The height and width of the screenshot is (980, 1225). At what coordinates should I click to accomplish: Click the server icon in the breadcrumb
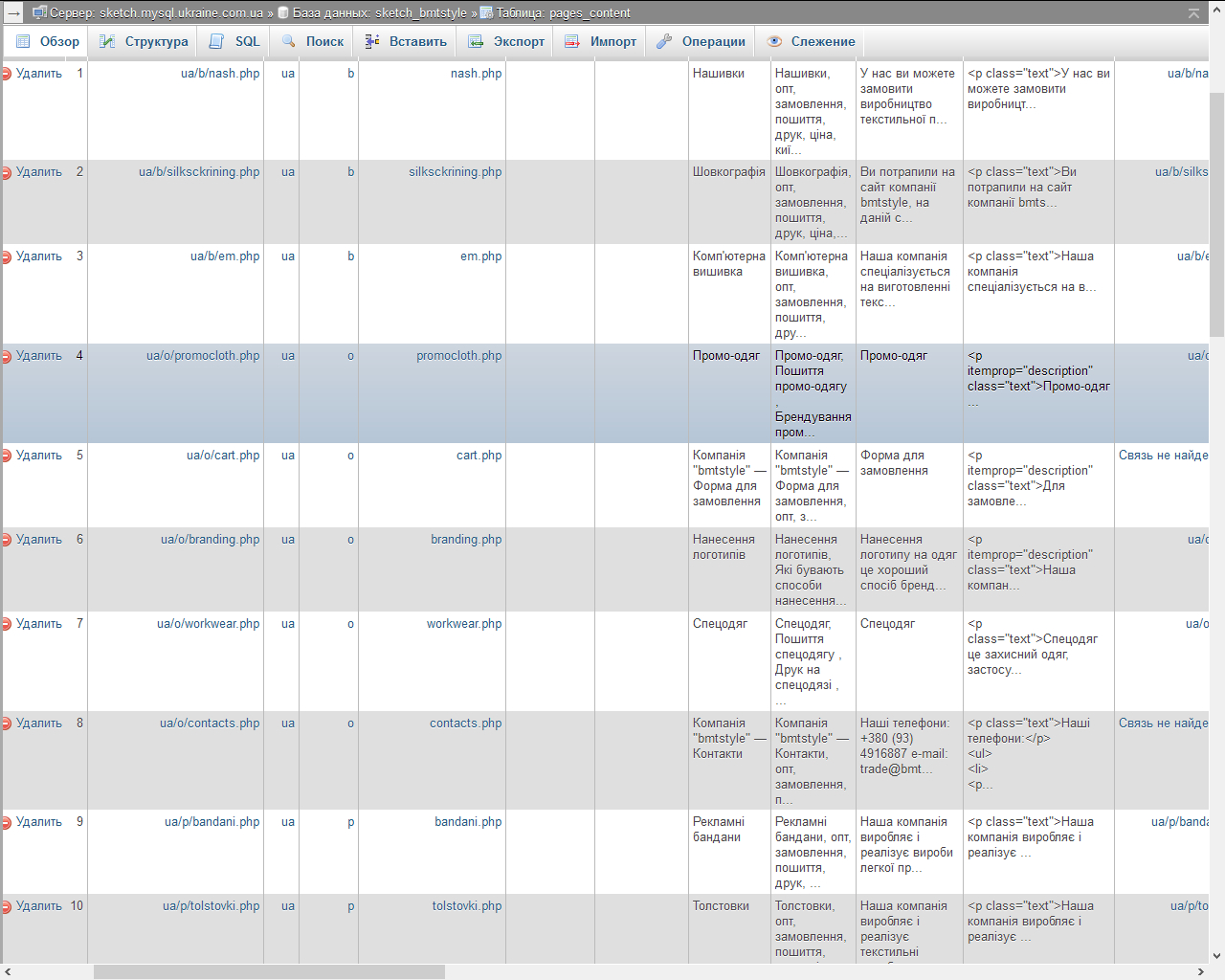(x=40, y=13)
